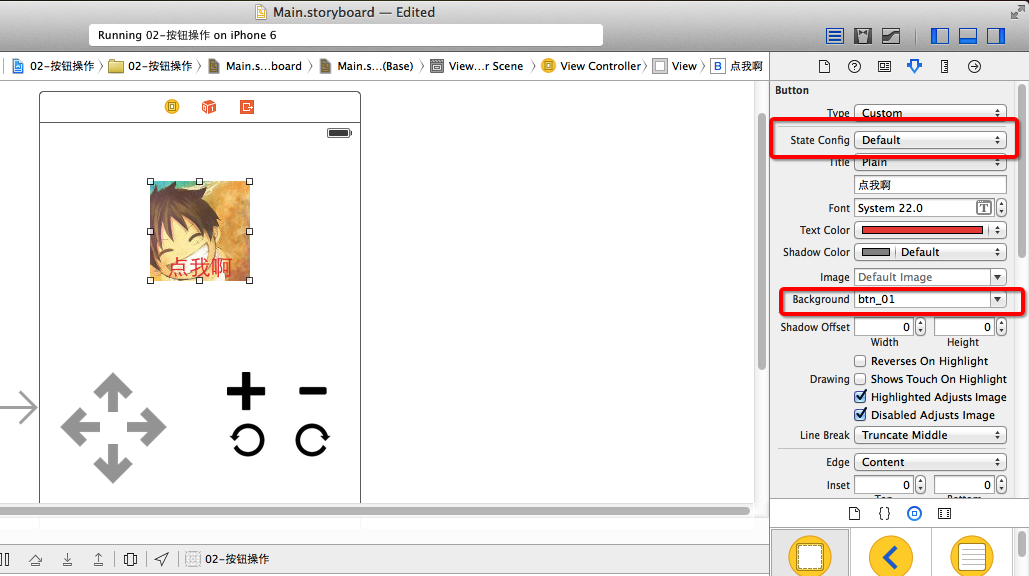The image size is (1029, 576).
Task: Click the up arrow button on canvas
Action: 113,392
